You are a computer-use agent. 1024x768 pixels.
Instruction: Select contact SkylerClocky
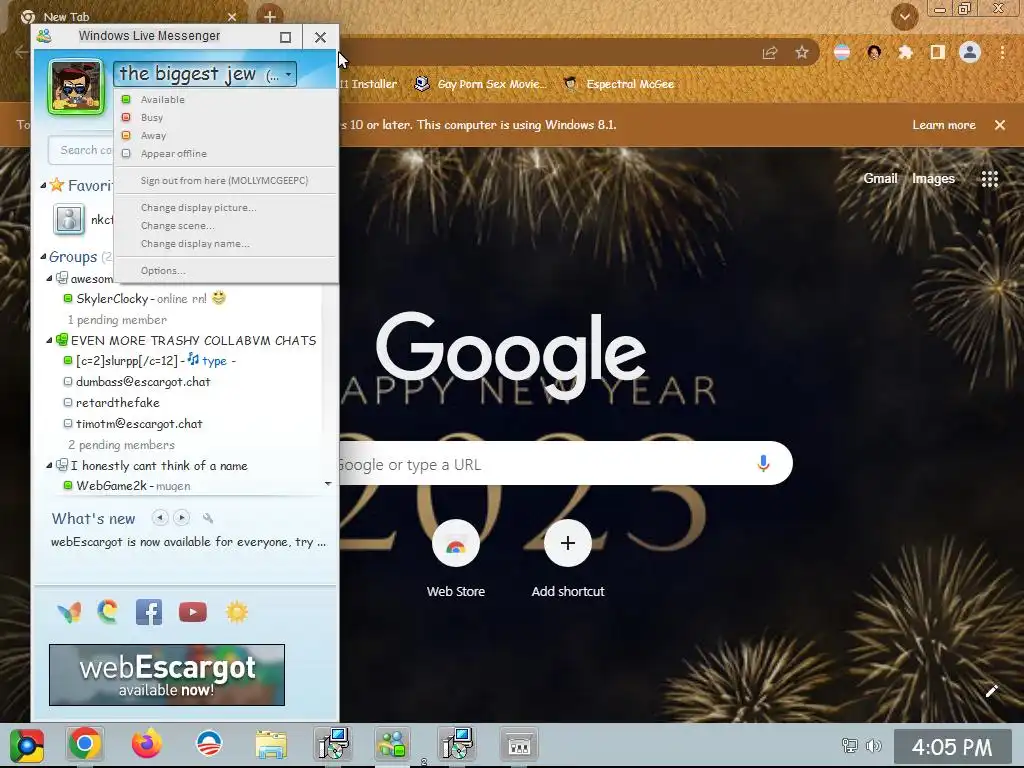point(112,298)
